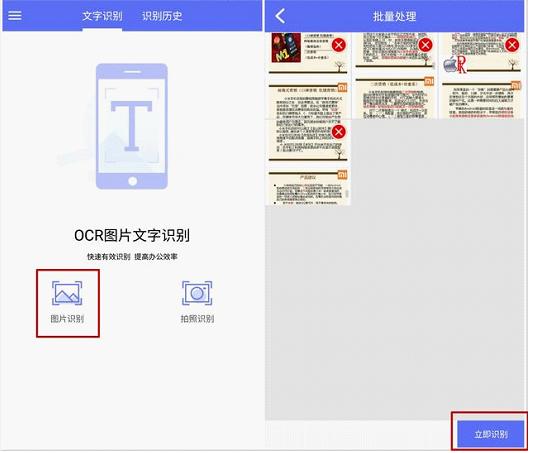Select the thumbnail with Apple logo
Screen dimensions: 535x453
tap(481, 76)
